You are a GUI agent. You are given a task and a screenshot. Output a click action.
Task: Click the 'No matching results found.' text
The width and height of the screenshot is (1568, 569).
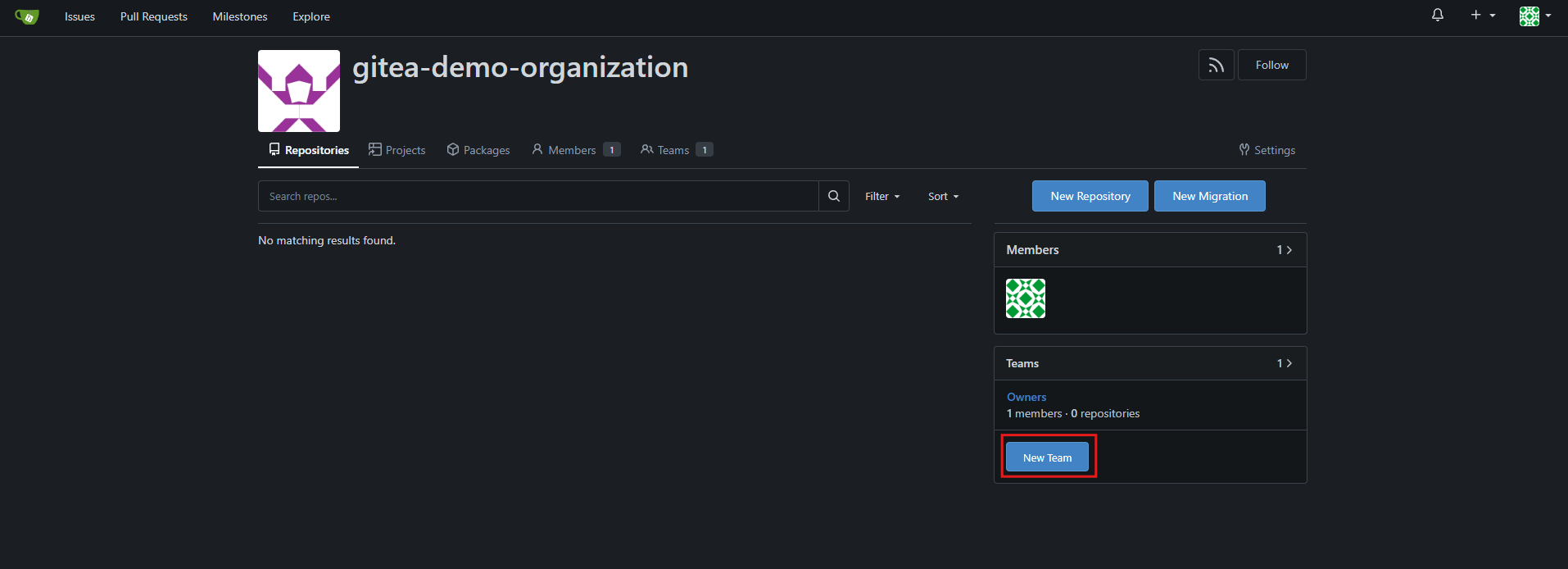[x=327, y=240]
